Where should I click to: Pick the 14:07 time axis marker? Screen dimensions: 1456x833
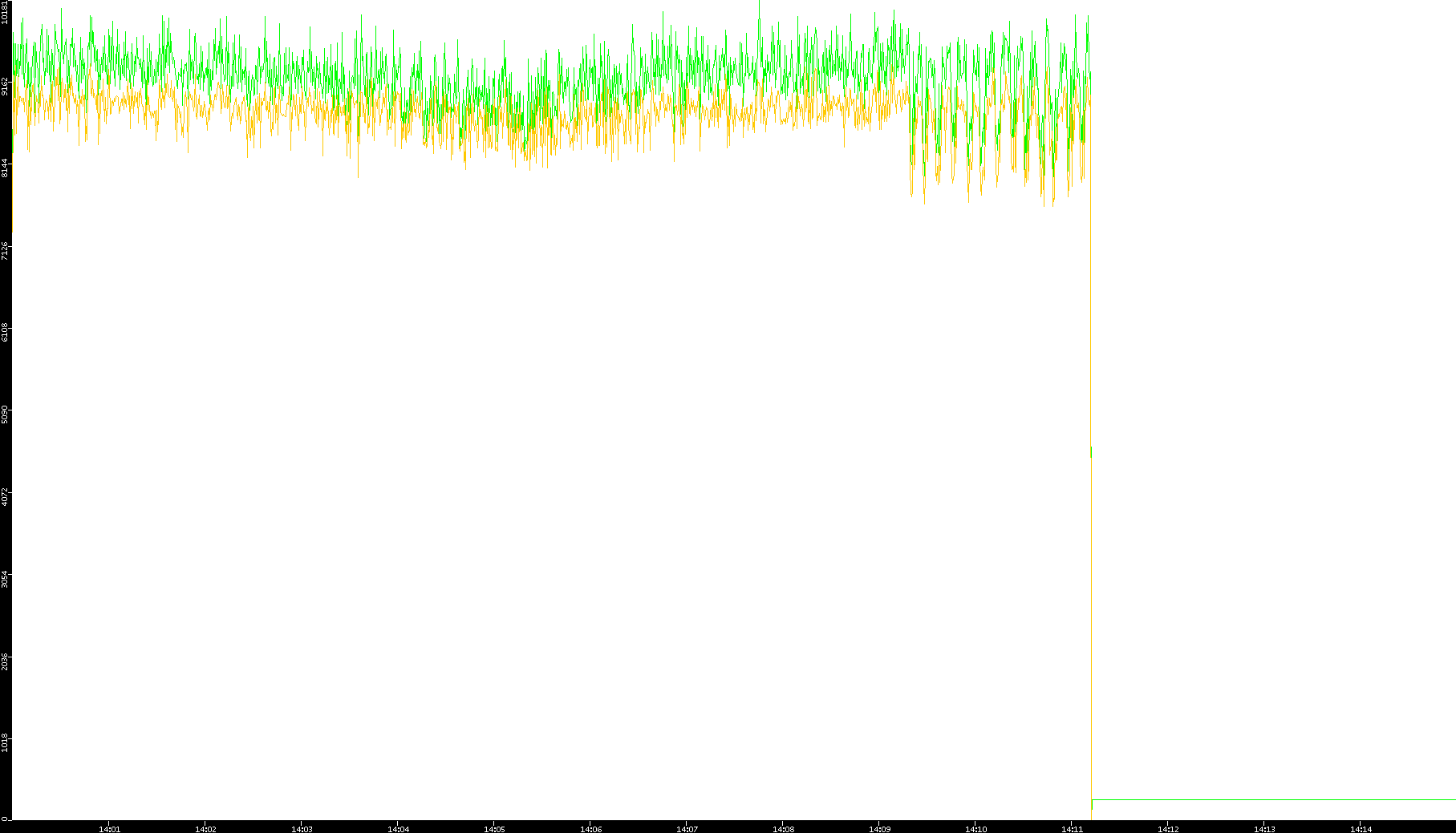click(x=687, y=829)
